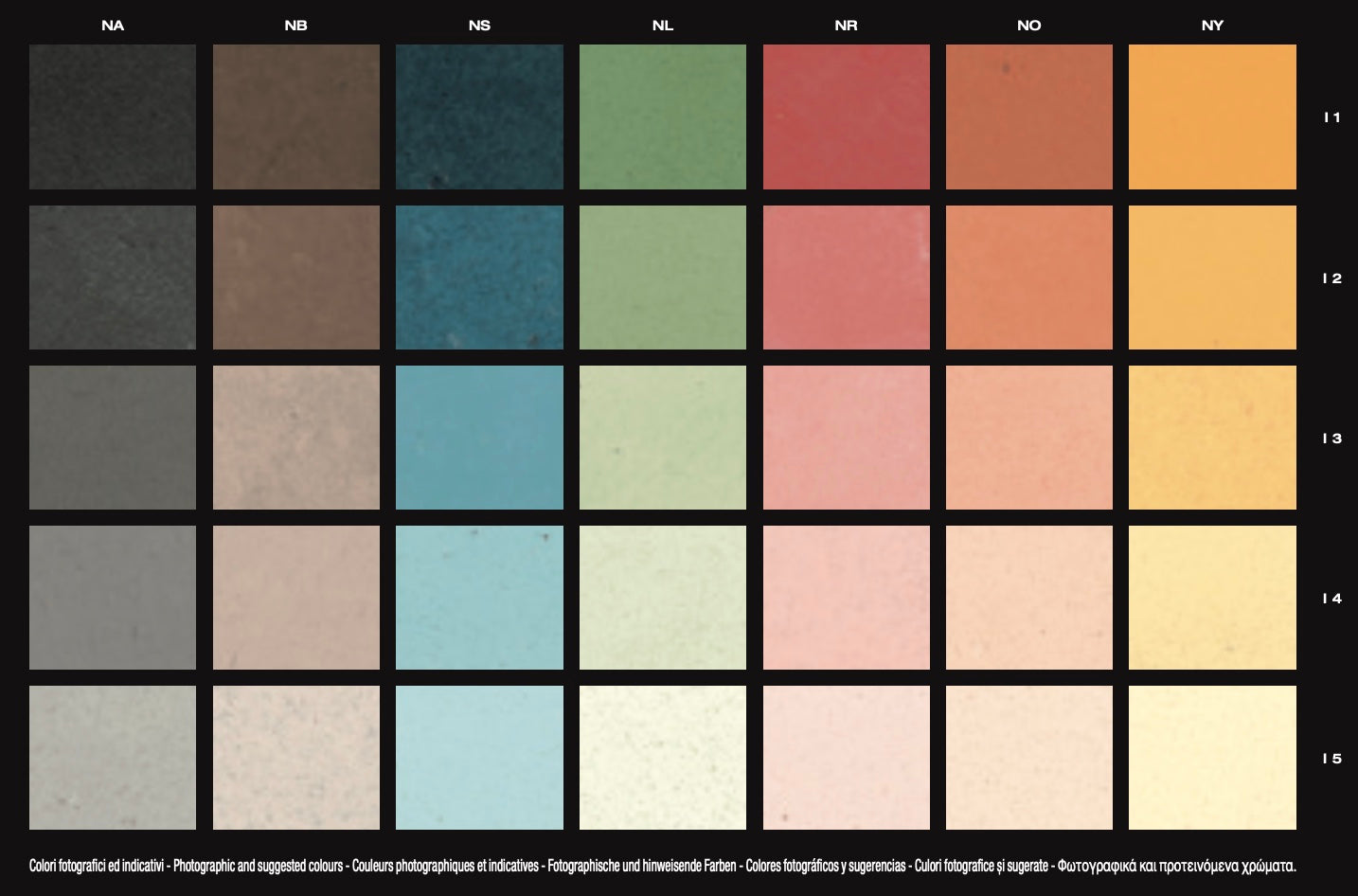Pick the dark teal NS swatch in row I1
Image resolution: width=1358 pixels, height=896 pixels.
point(479,116)
